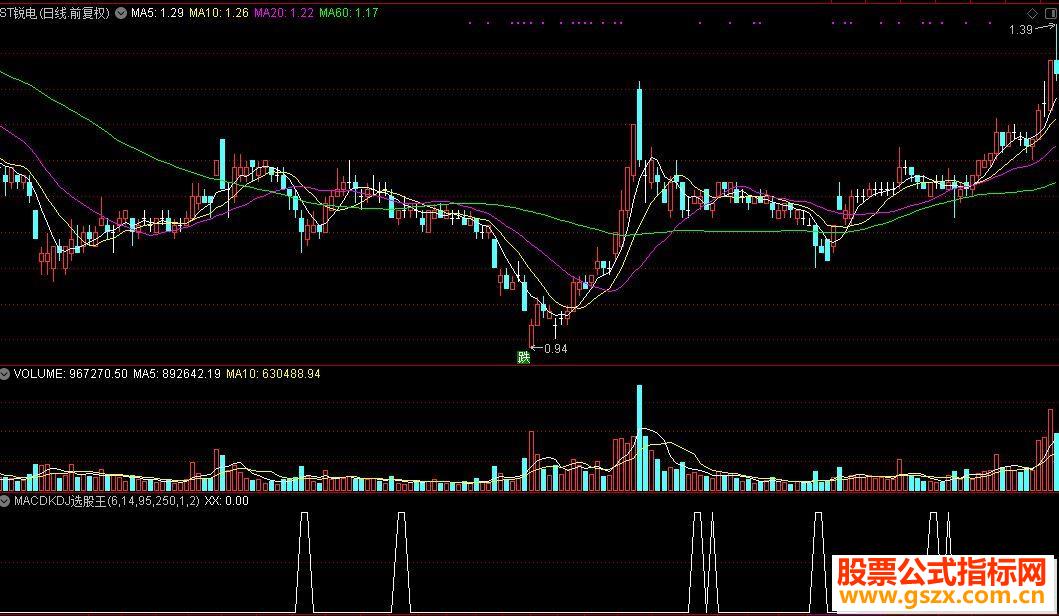Click the tallest cyan volume bar
The image size is (1059, 616).
(640, 438)
